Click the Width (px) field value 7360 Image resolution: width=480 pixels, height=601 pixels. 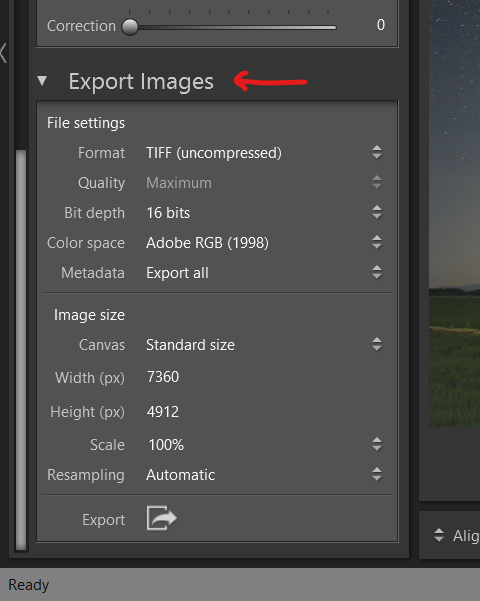[163, 377]
